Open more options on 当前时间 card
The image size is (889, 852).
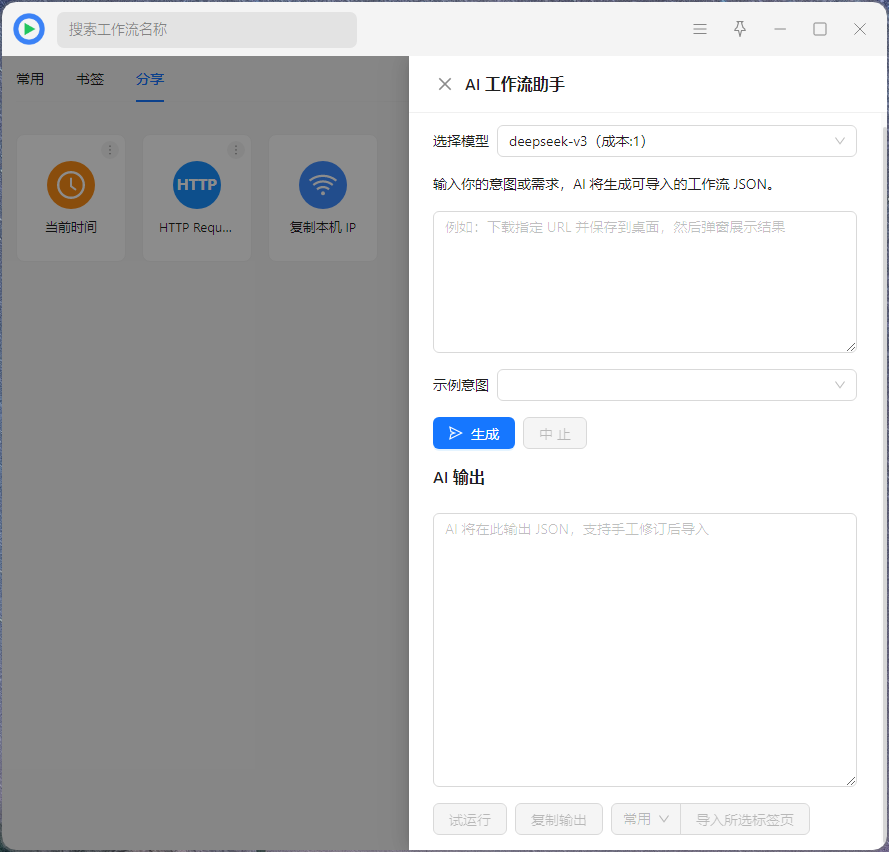[x=110, y=150]
